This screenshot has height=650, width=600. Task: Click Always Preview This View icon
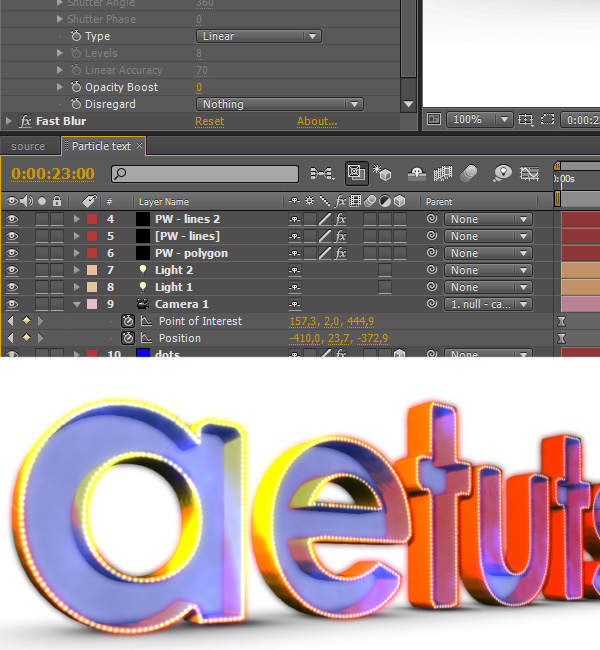tap(434, 119)
